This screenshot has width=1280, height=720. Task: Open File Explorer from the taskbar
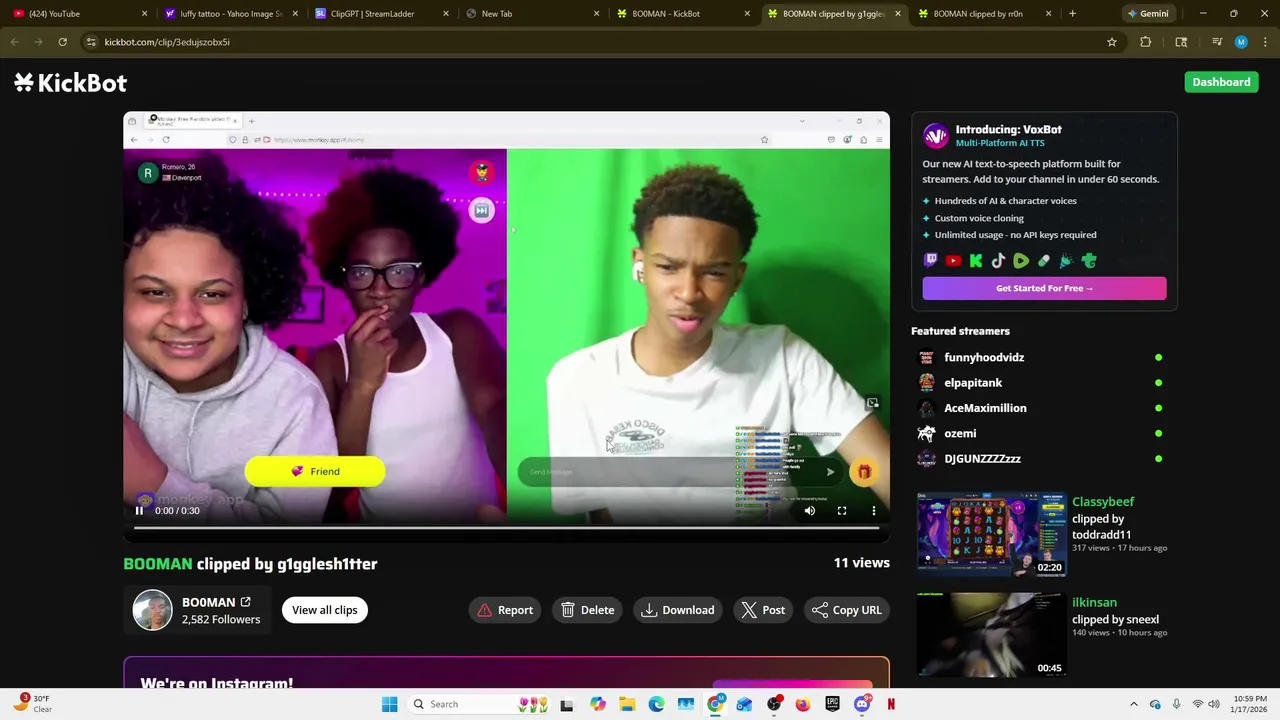(x=627, y=704)
